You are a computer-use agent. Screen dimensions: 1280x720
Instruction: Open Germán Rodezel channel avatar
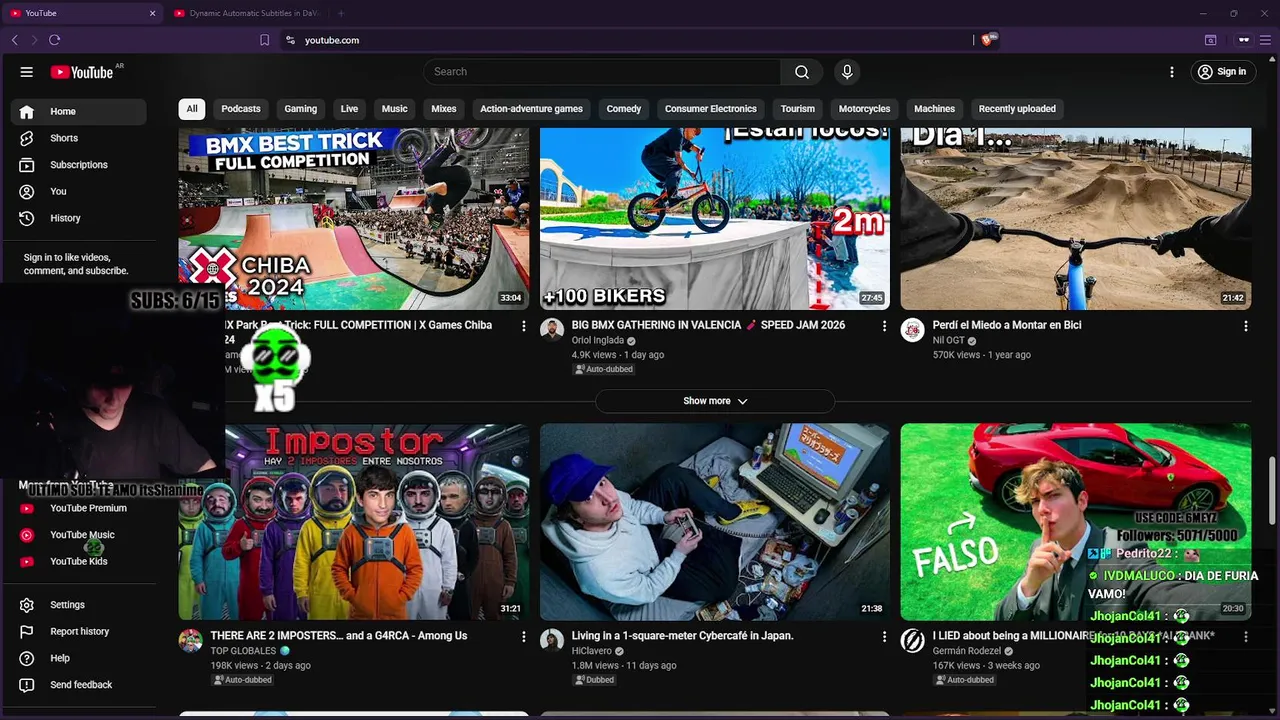pos(913,641)
